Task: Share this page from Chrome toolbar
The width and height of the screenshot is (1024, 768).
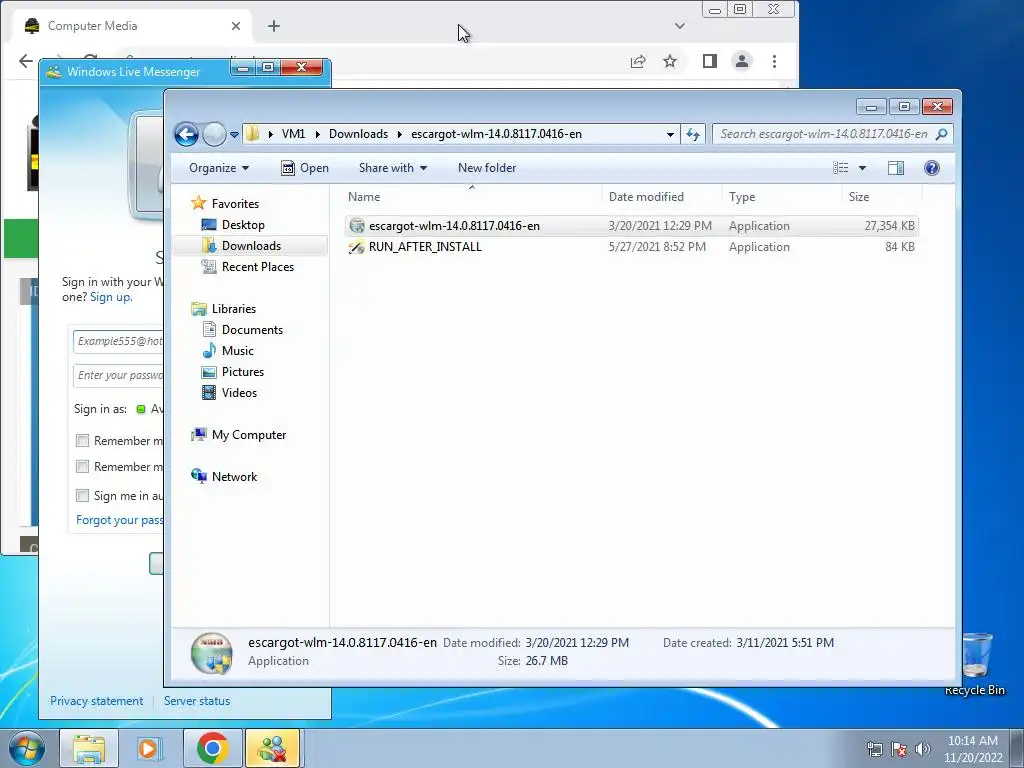Action: [x=638, y=61]
